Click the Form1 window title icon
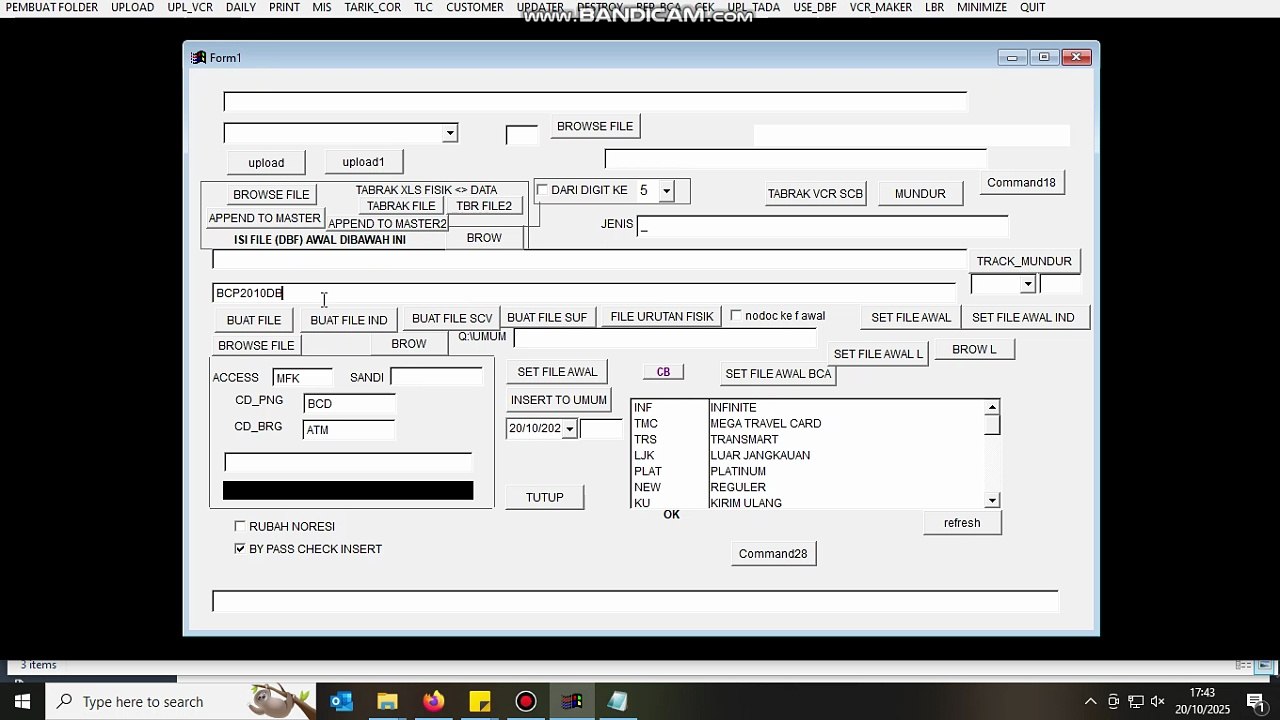 (198, 58)
